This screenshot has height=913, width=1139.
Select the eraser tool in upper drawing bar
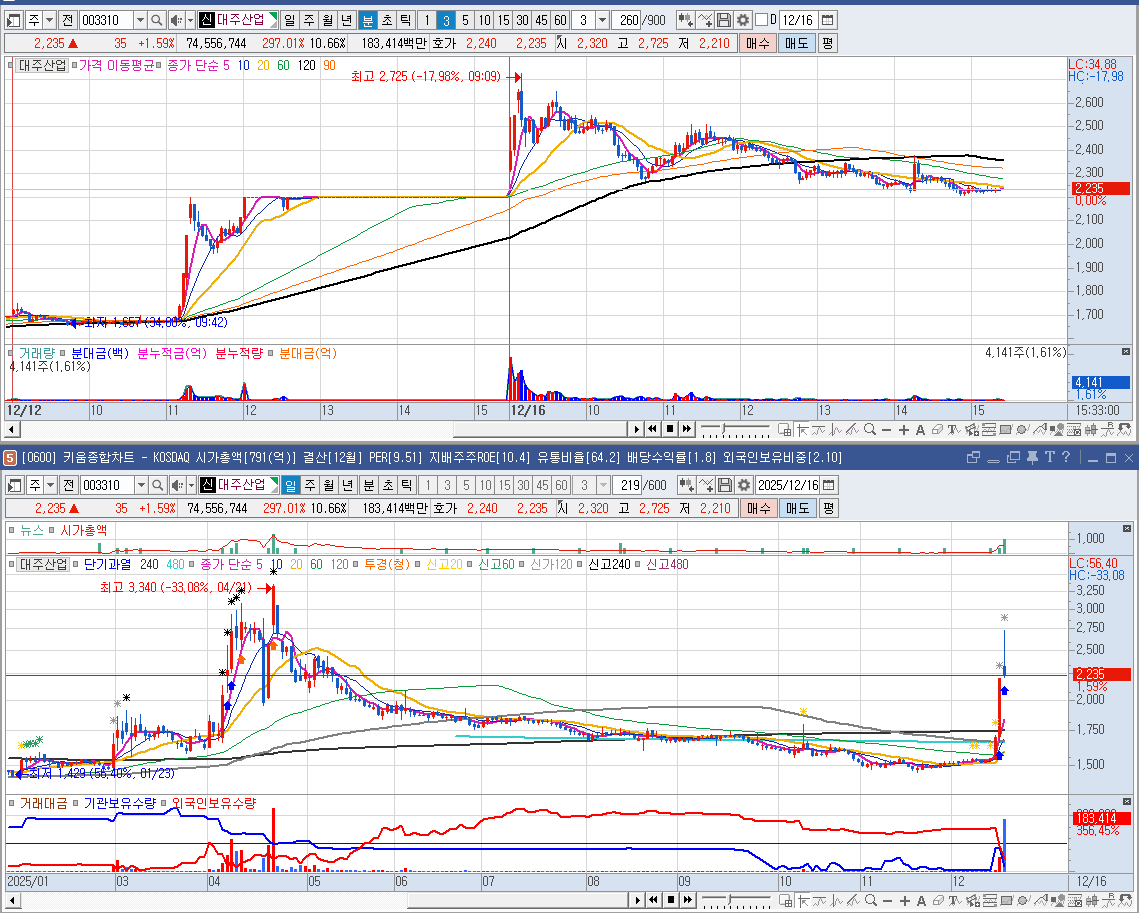[937, 430]
